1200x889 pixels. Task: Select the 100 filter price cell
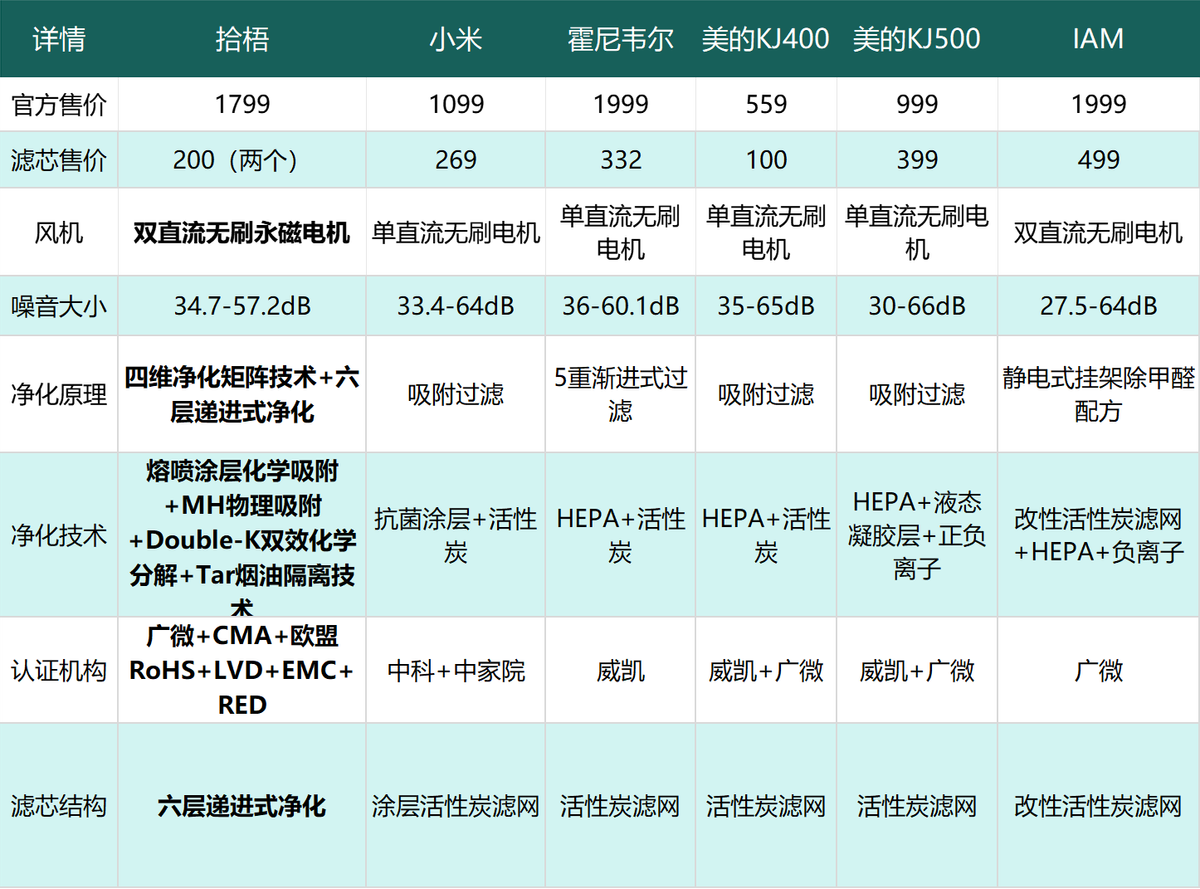(766, 160)
